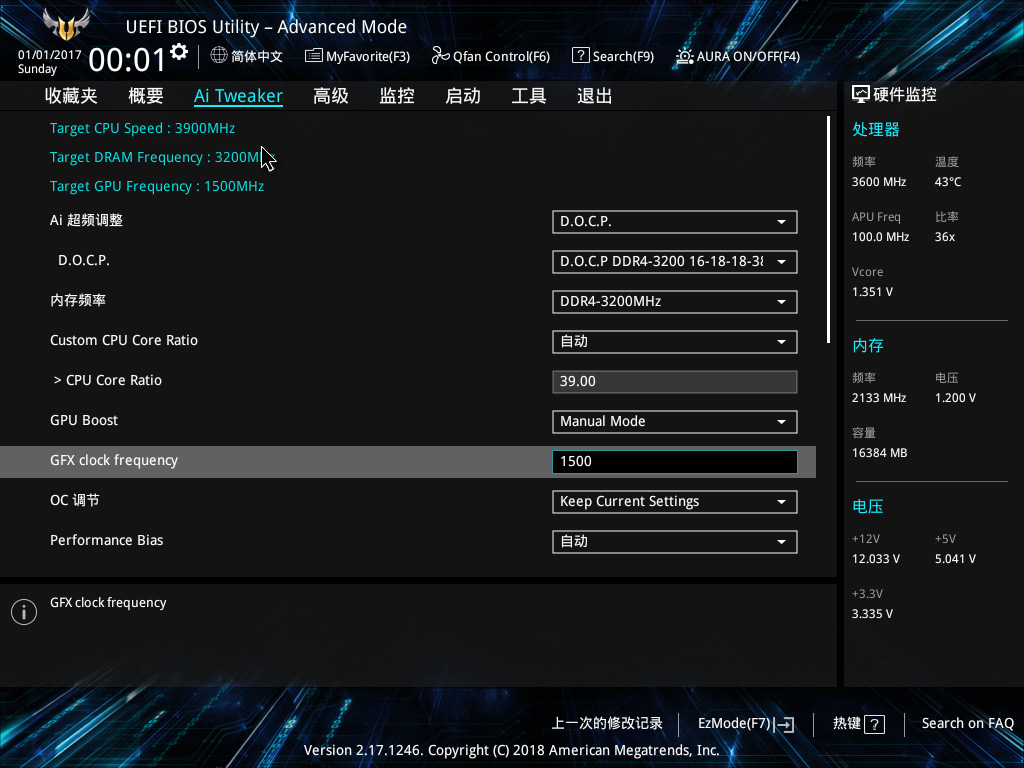Viewport: 1024px width, 768px height.
Task: Open MyFavorite(F3) from the top bar
Action: 313,56
